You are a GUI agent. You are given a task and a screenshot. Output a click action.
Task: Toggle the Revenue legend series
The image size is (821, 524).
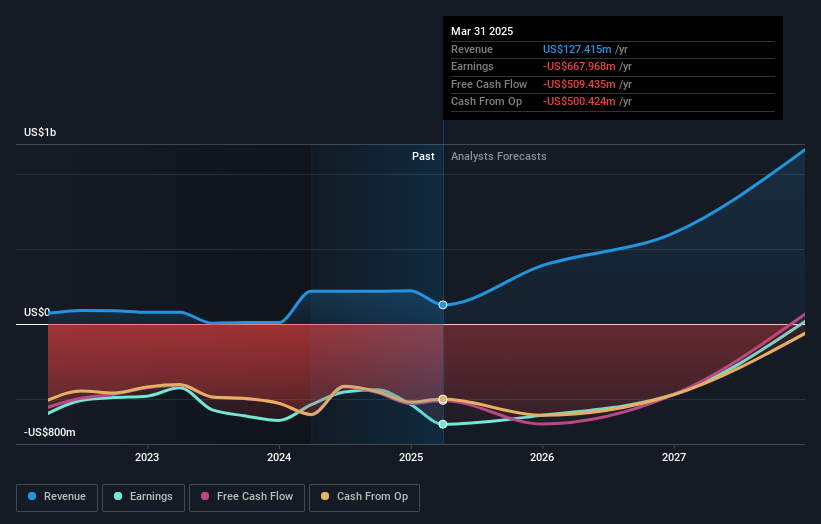pos(57,497)
